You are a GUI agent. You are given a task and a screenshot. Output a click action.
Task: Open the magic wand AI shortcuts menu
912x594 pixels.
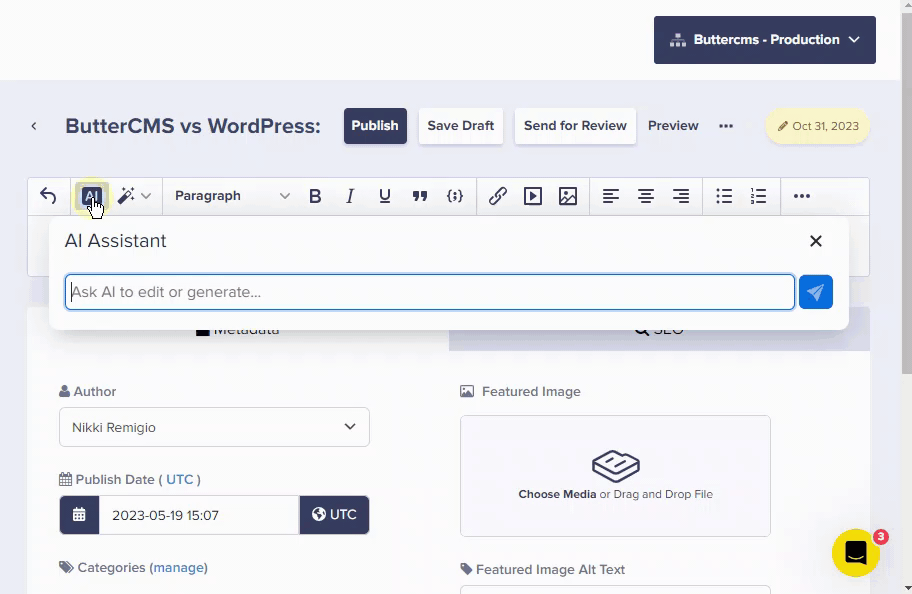134,196
